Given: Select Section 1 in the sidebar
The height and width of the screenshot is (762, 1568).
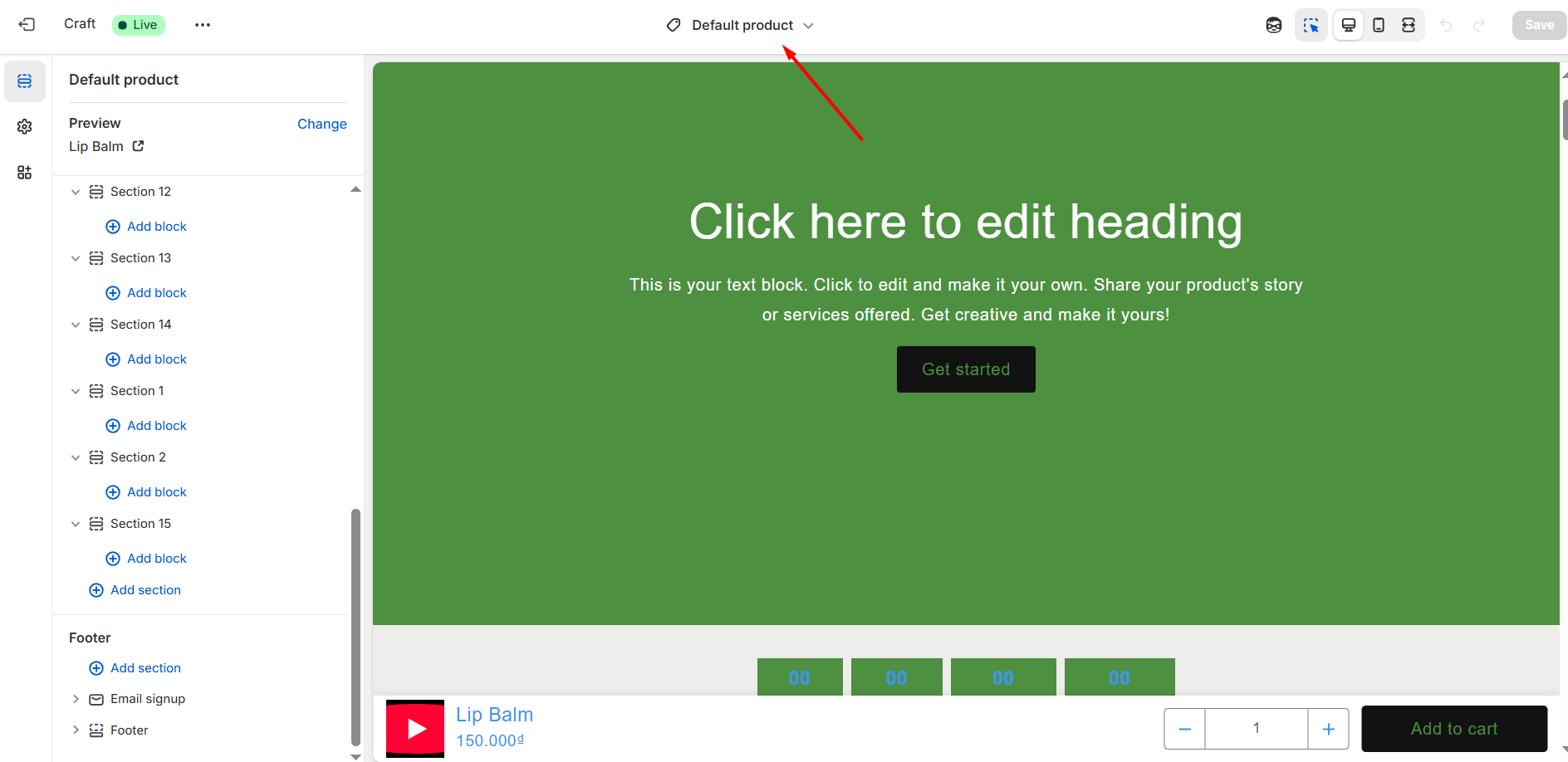Looking at the screenshot, I should pyautogui.click(x=137, y=391).
